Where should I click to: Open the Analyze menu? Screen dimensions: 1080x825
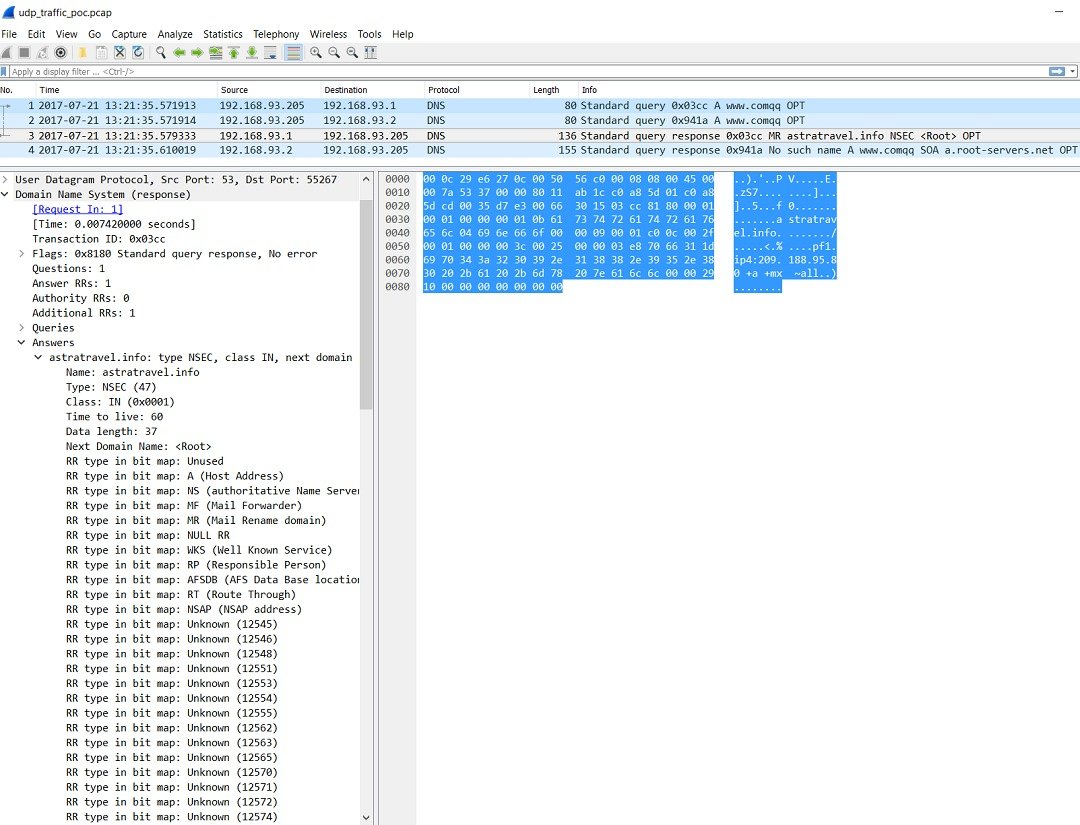[x=175, y=34]
